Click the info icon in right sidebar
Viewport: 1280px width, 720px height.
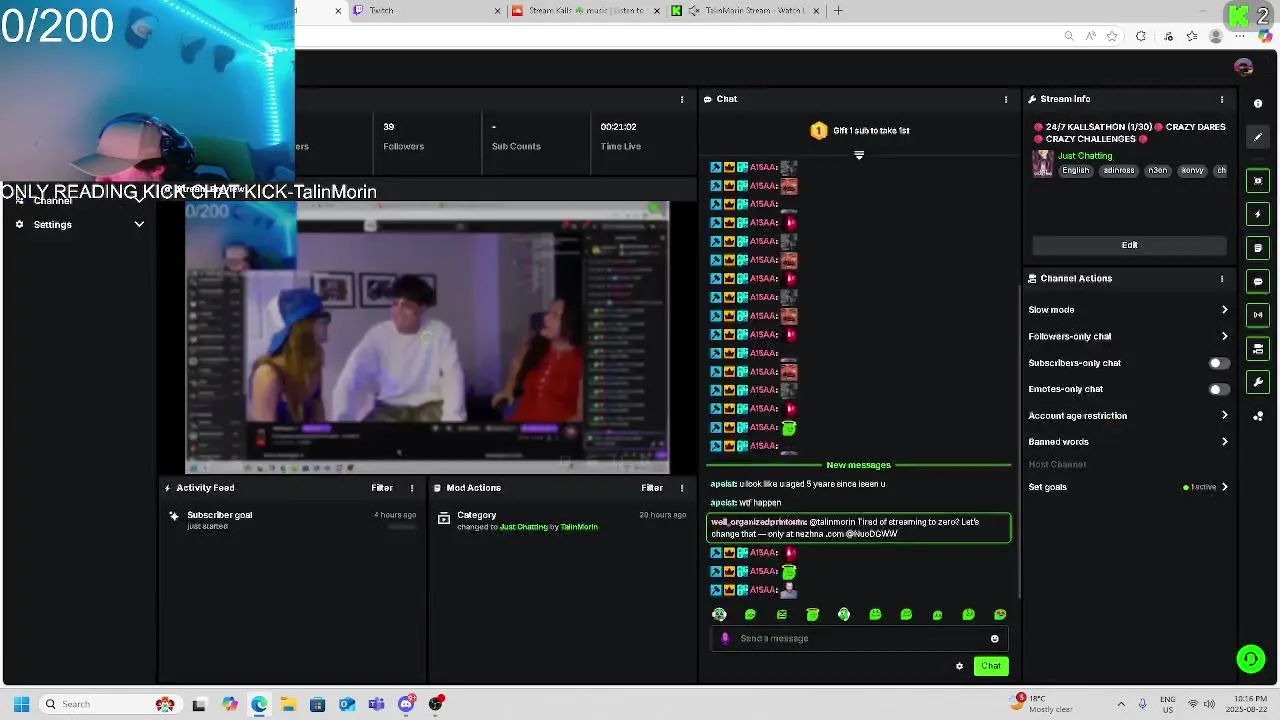tap(1258, 103)
